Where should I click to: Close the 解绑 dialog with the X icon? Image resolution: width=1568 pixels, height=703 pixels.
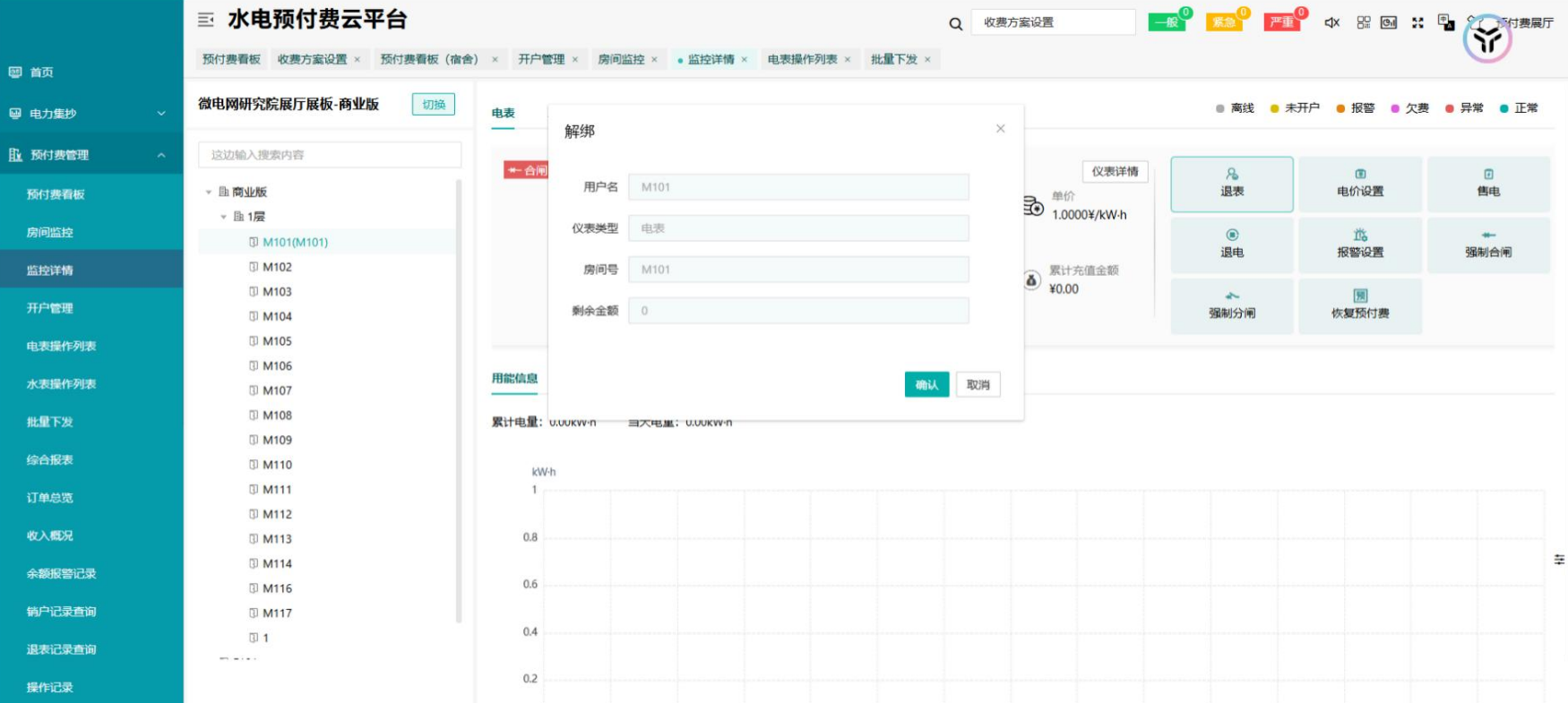click(x=1001, y=129)
